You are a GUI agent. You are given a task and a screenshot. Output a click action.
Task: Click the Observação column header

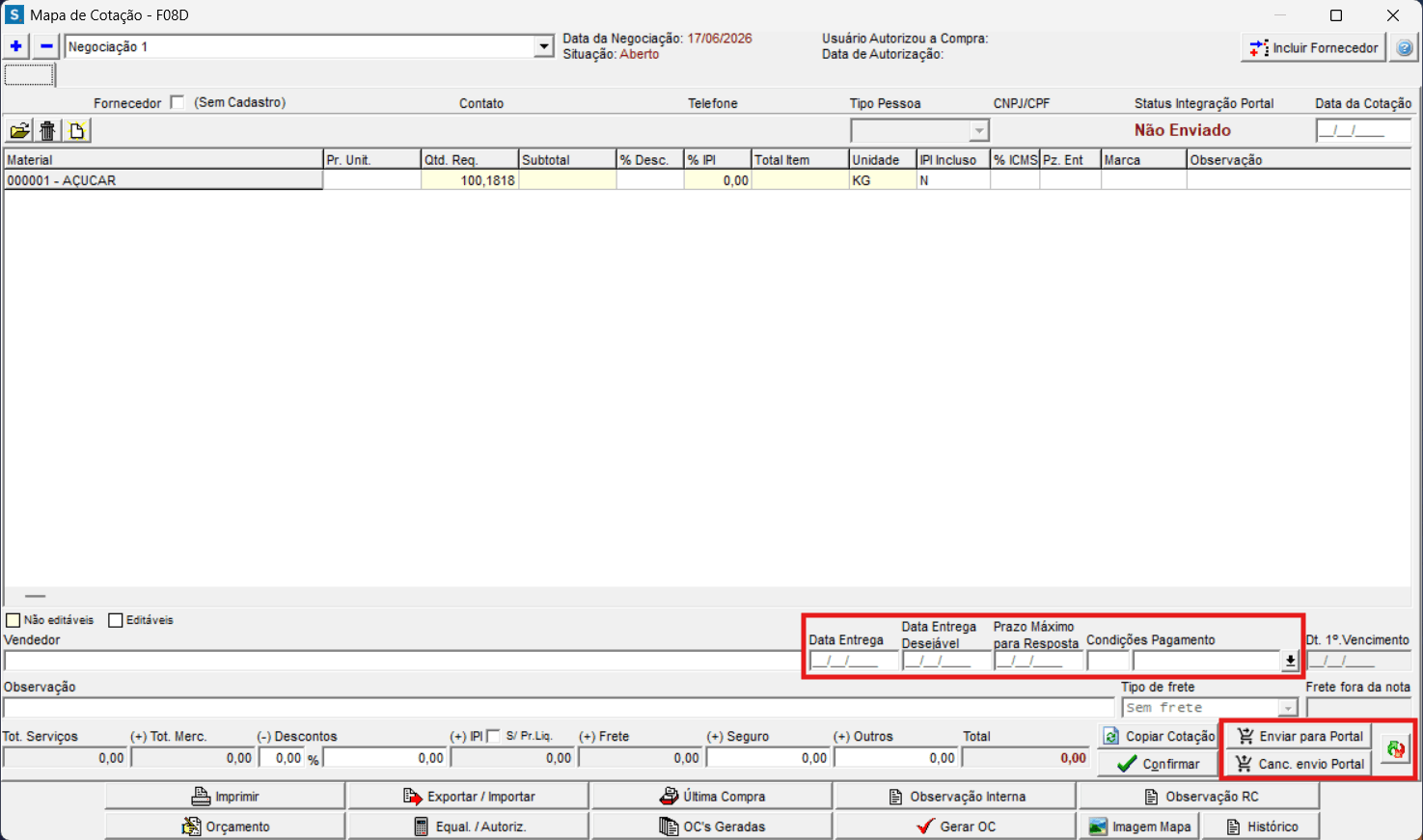pos(1299,160)
